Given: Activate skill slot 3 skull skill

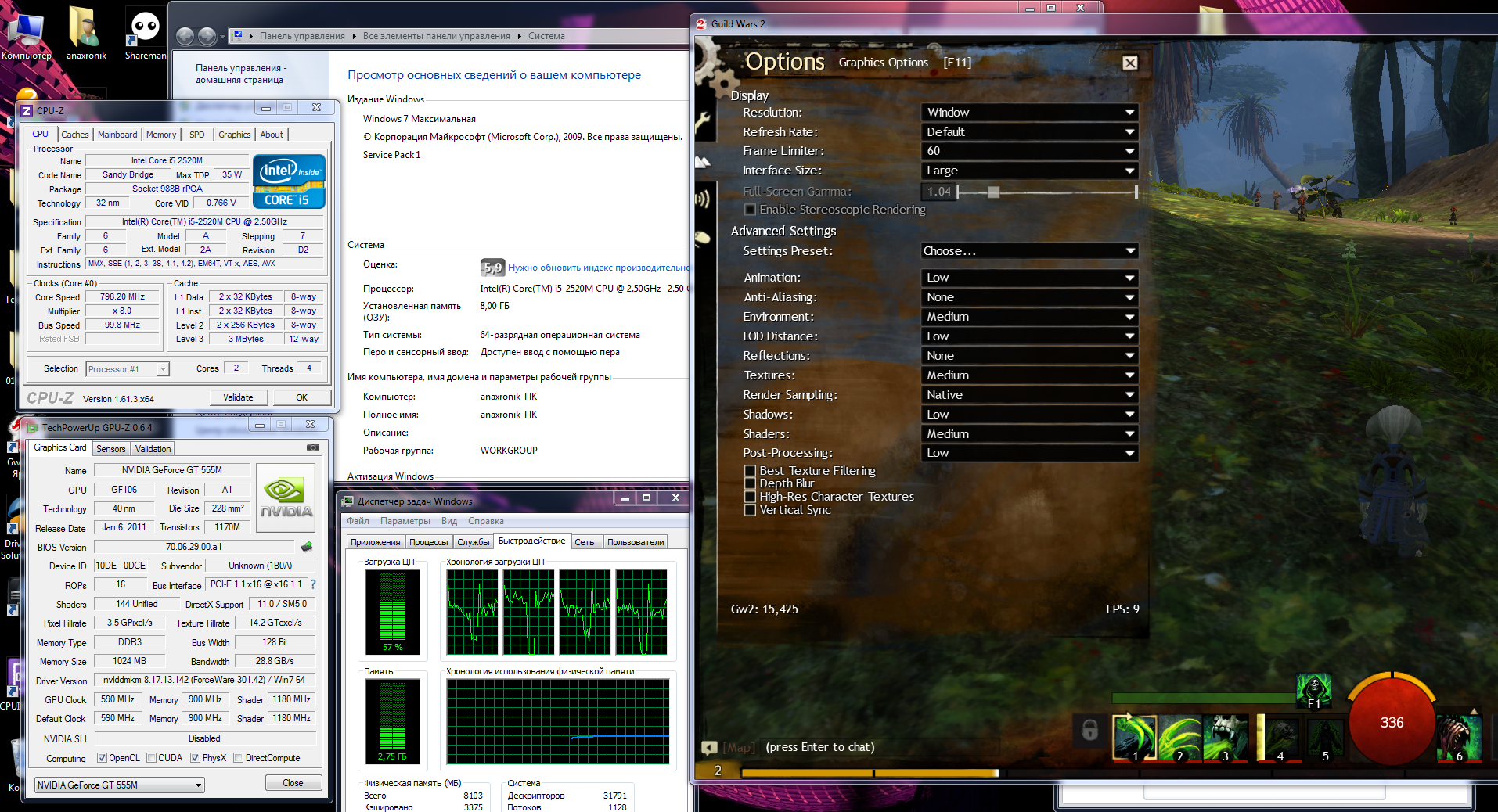Looking at the screenshot, I should point(1225,738).
